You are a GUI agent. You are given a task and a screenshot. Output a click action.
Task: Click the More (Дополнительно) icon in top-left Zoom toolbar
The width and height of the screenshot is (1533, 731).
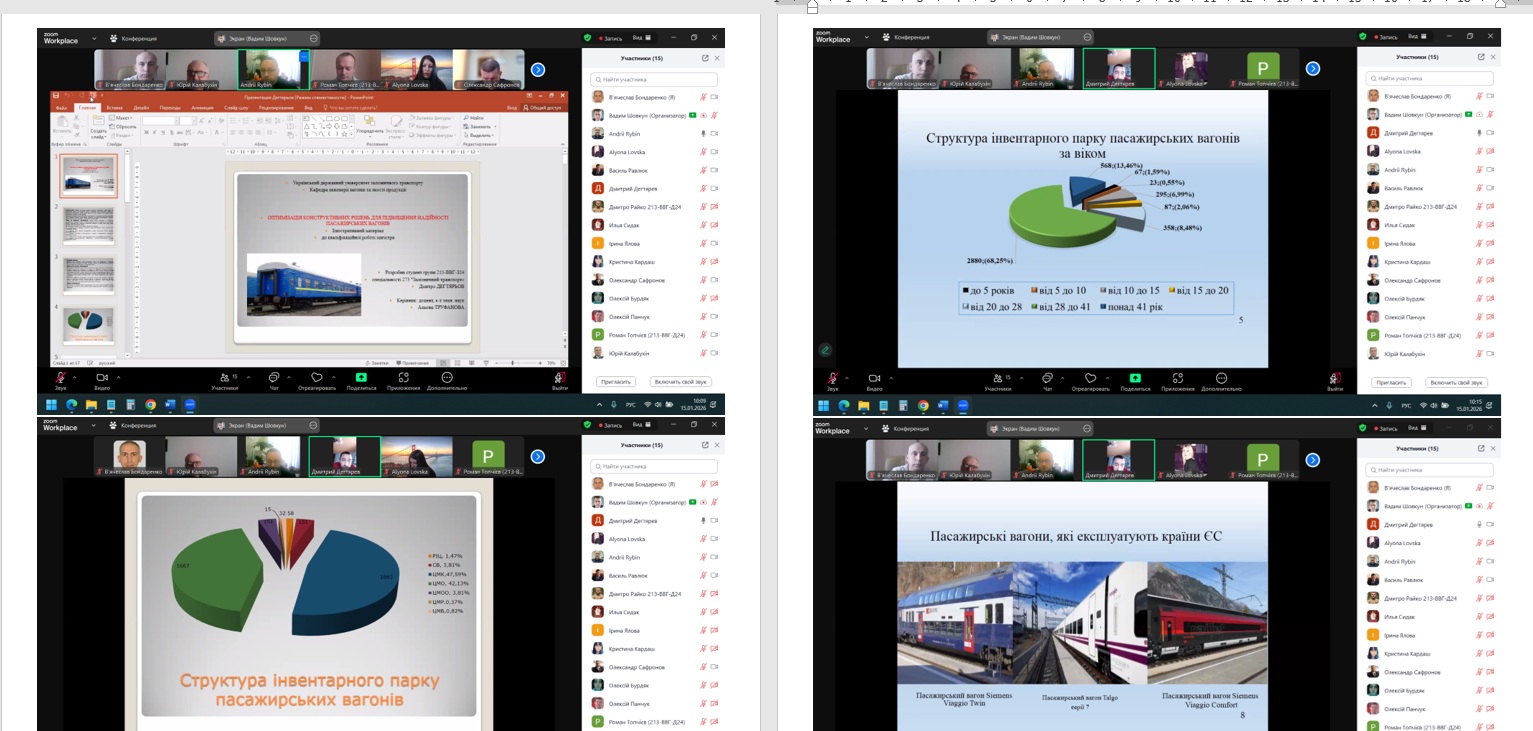(446, 378)
